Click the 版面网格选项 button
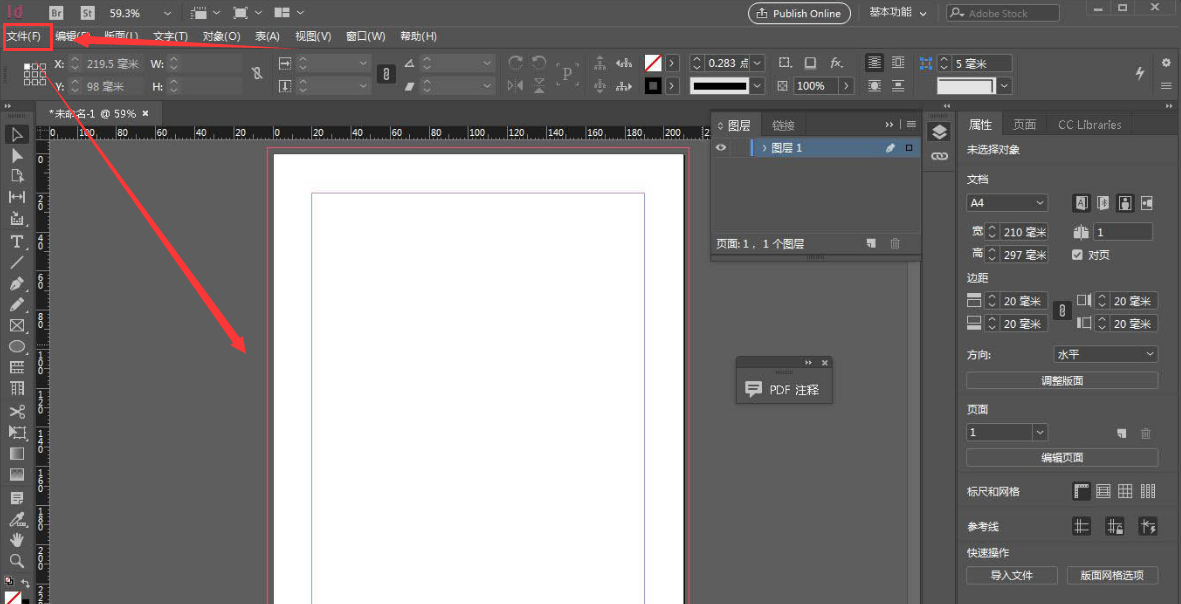Viewport: 1181px width, 604px height. 1112,575
